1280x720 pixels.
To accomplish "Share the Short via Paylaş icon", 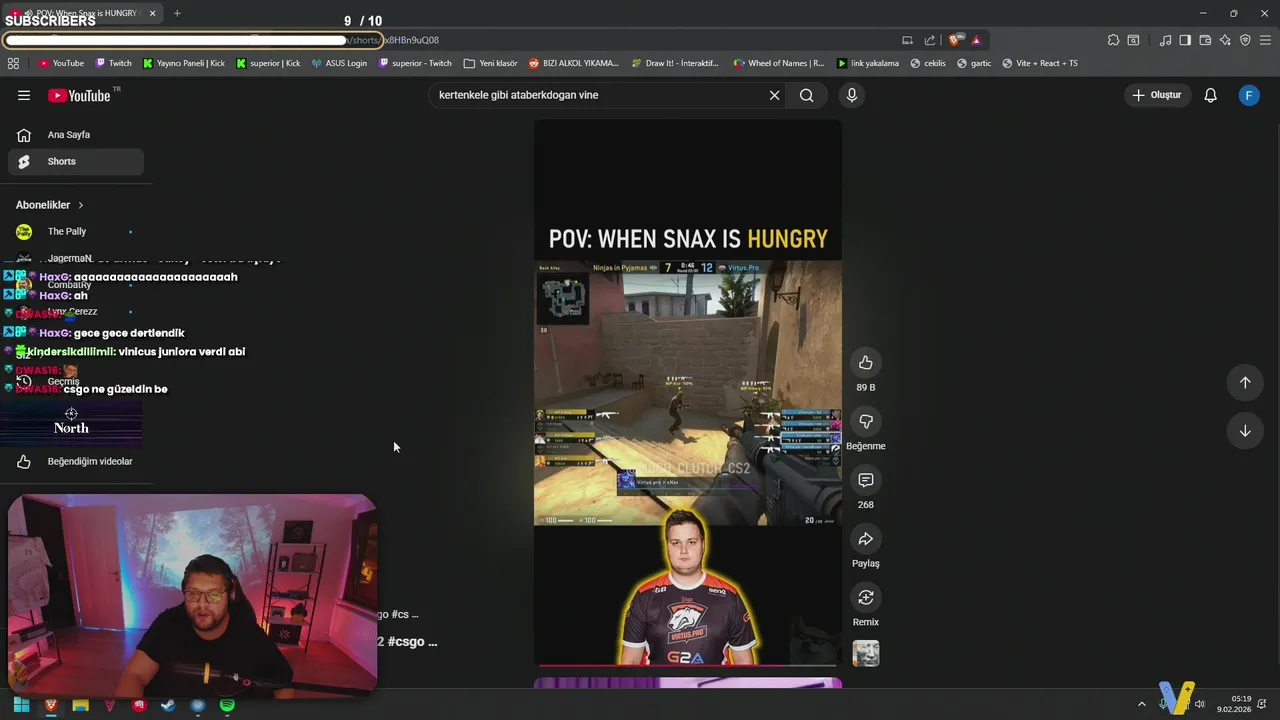I will pos(866,539).
